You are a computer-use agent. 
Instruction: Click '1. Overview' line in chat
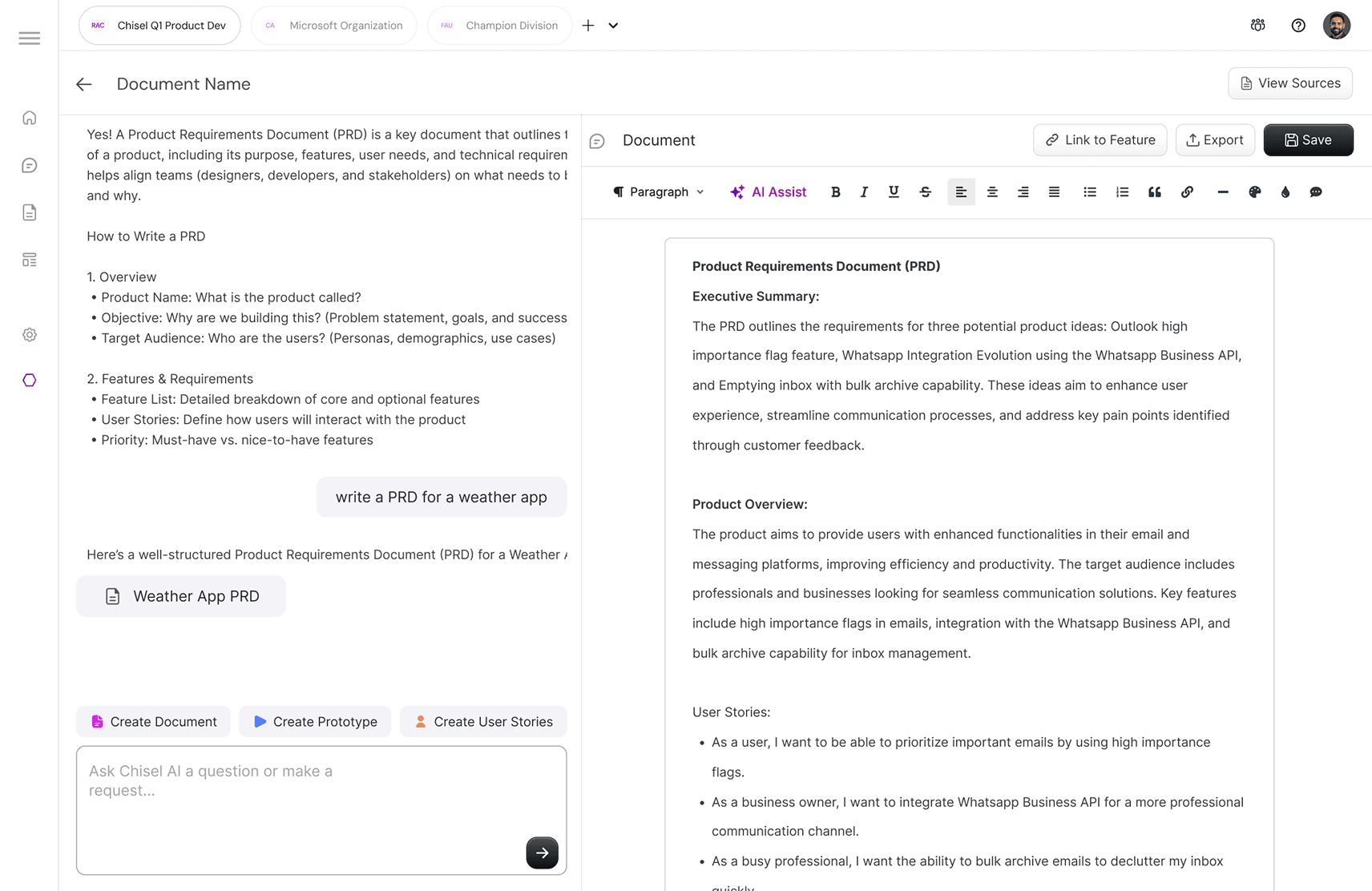122,277
